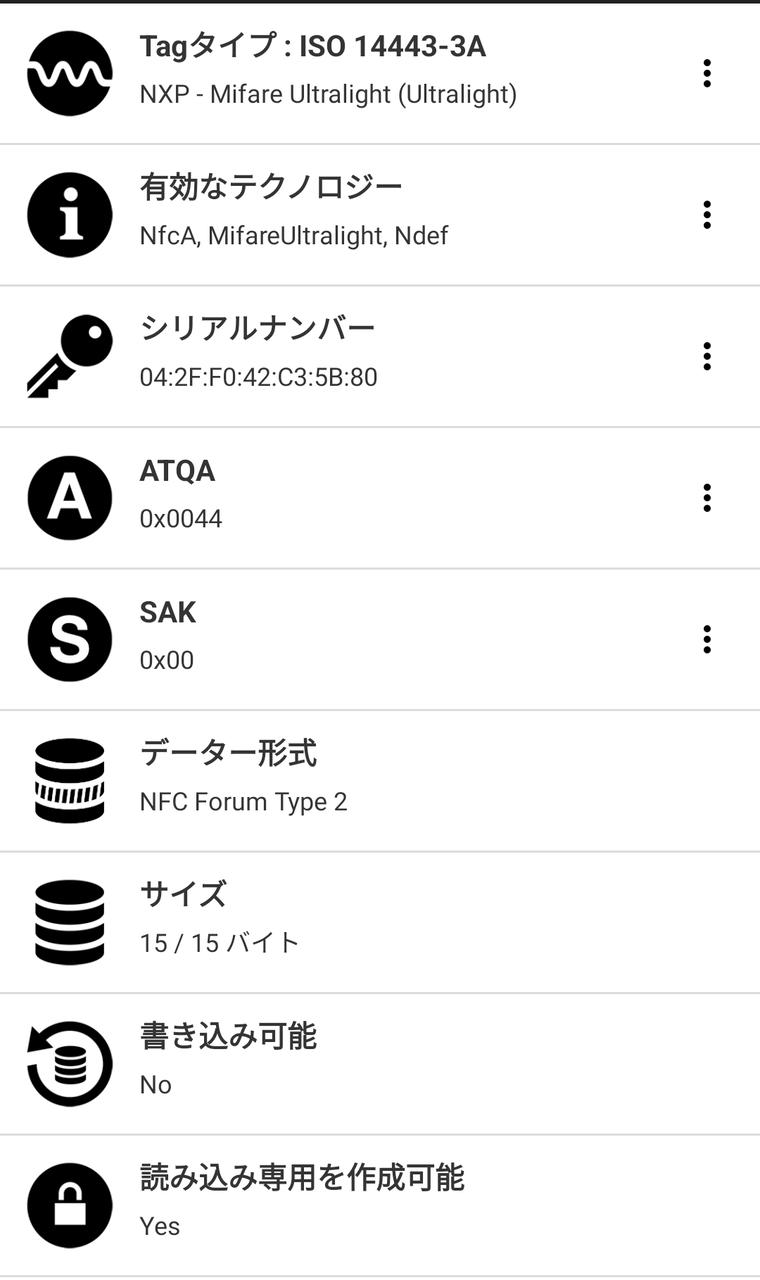760x1280 pixels.
Task: Tap the NXP - Mifare Ultralight text
Action: [x=328, y=95]
